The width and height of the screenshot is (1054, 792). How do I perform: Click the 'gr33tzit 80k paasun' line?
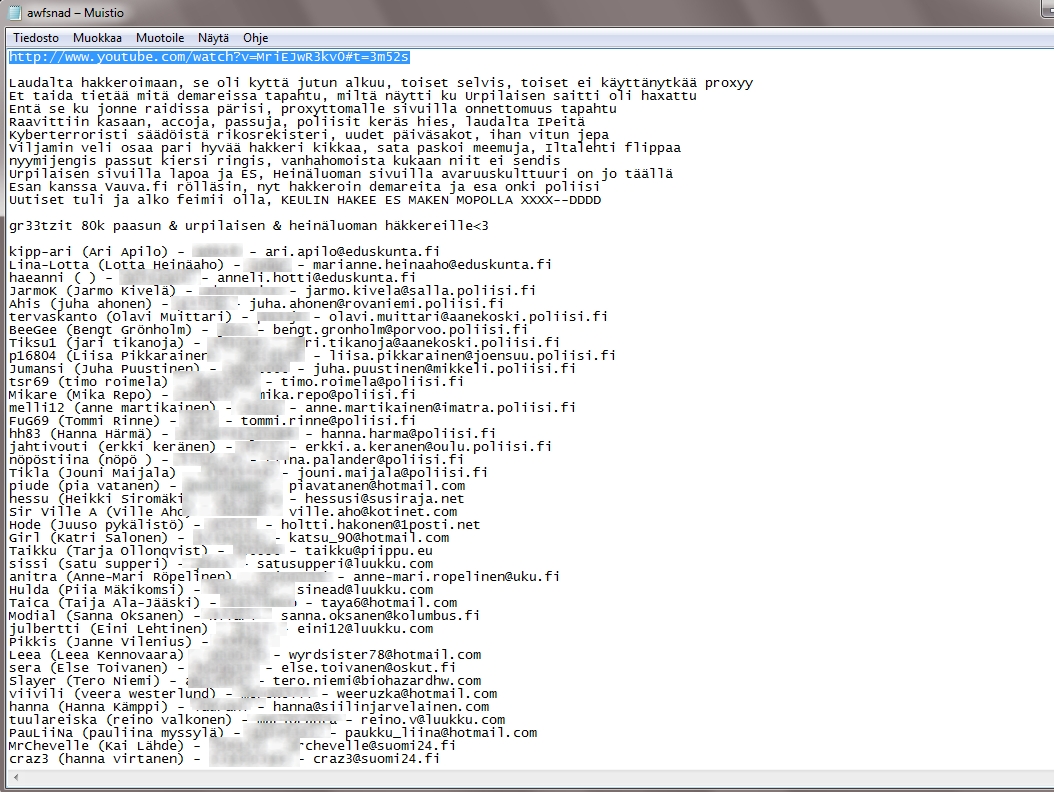click(249, 226)
